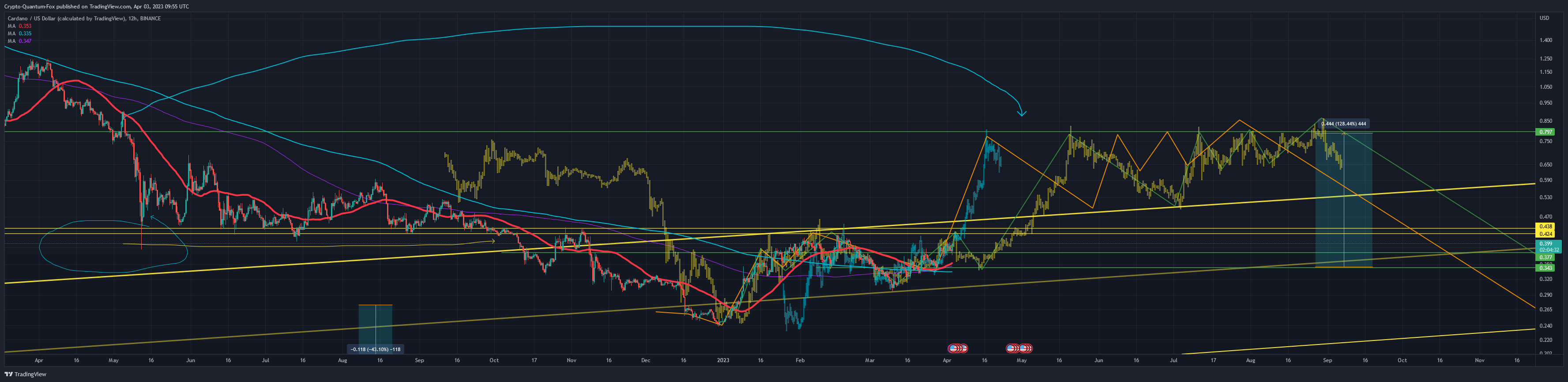Select the purple MA 0.347 legend entry
The height and width of the screenshot is (382, 1568).
[19, 41]
